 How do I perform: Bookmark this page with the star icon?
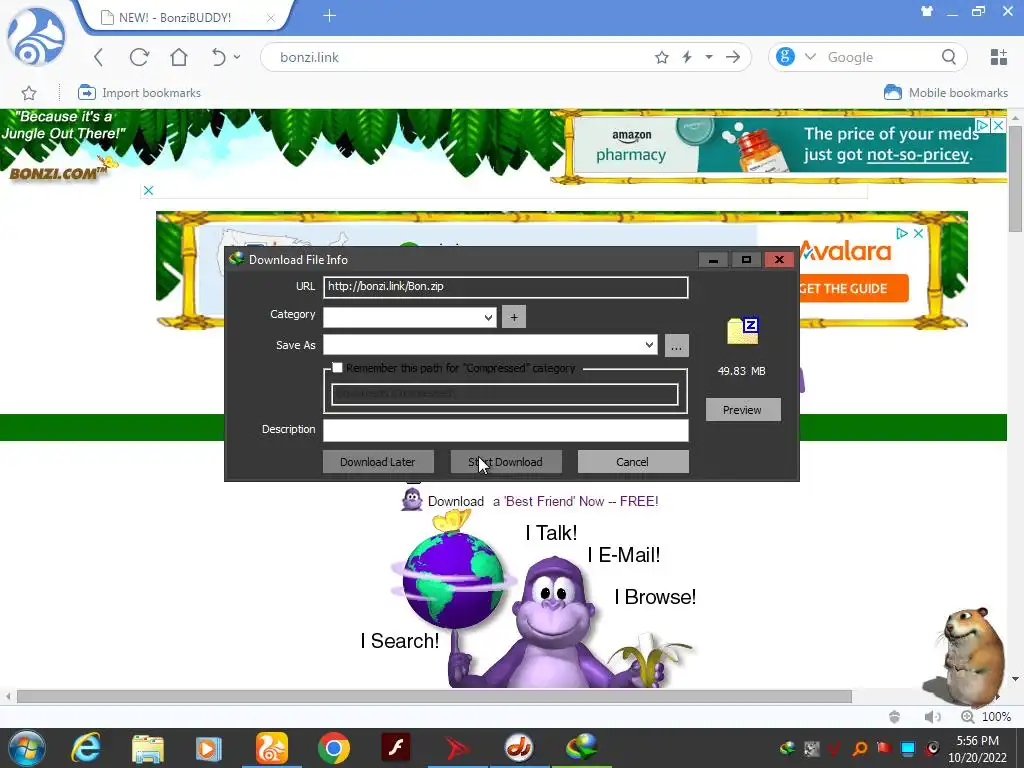tap(662, 57)
